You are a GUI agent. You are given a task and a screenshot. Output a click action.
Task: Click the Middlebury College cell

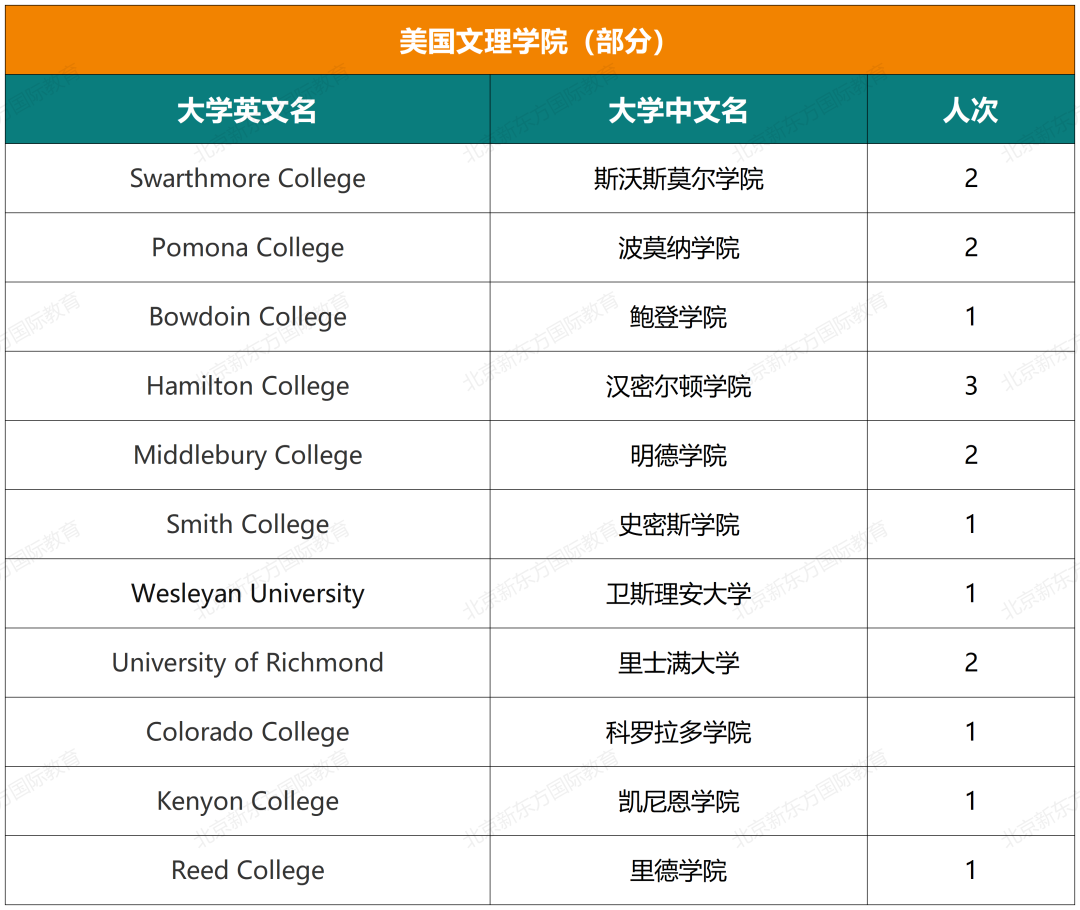(247, 455)
